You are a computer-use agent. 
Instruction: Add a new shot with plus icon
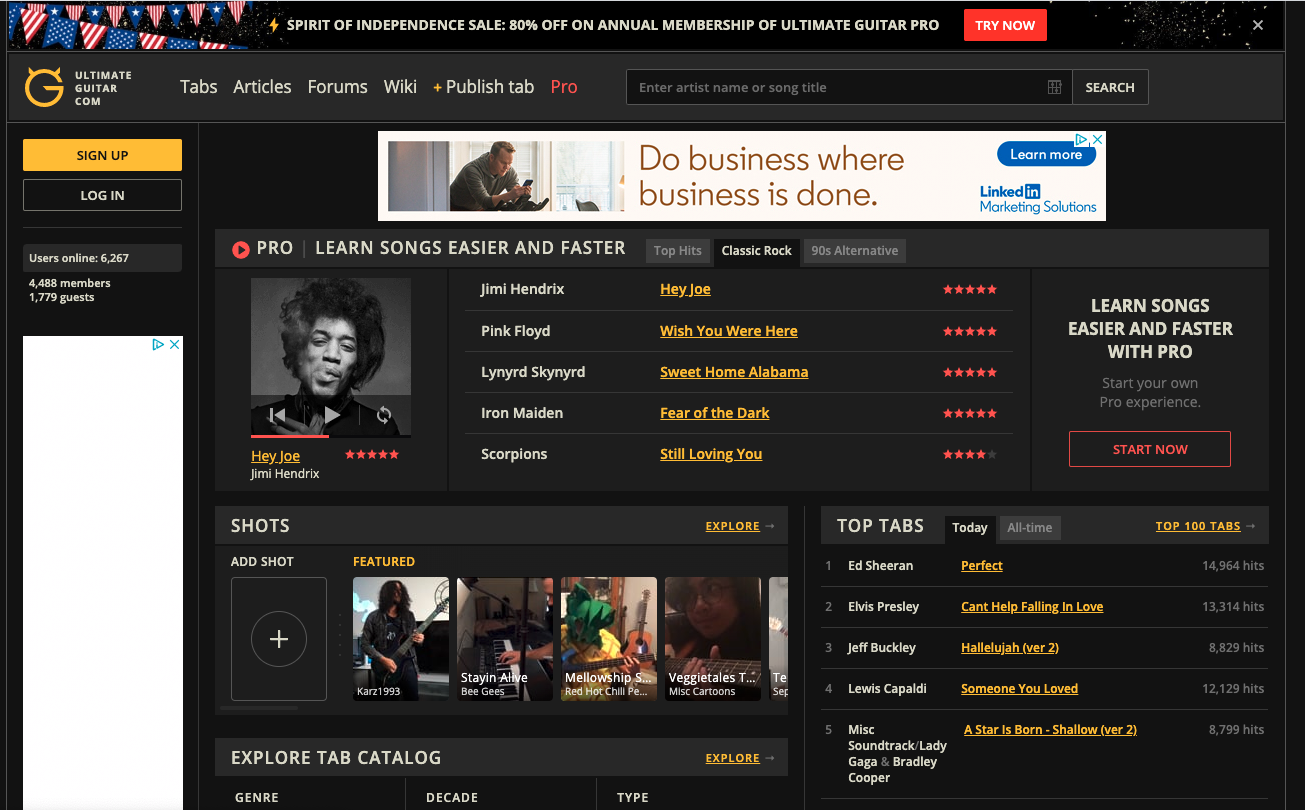279,639
